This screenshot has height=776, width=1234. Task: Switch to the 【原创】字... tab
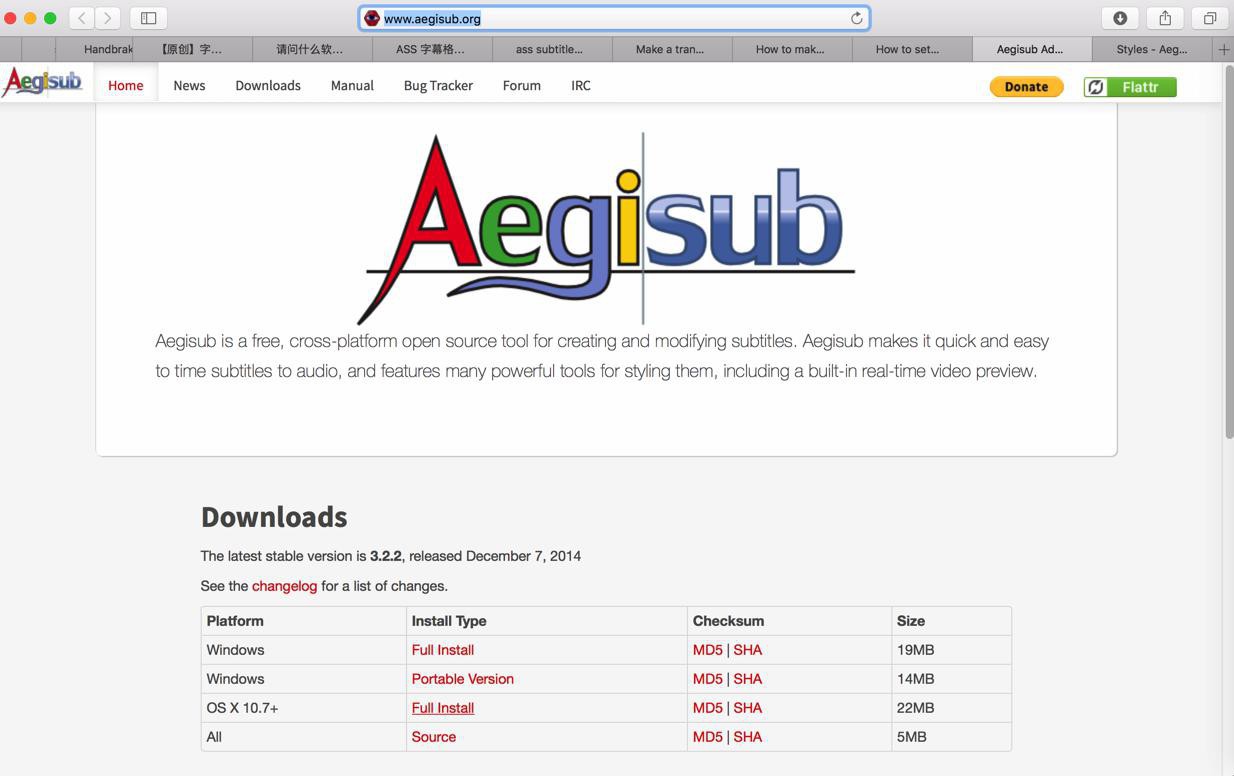pos(192,49)
